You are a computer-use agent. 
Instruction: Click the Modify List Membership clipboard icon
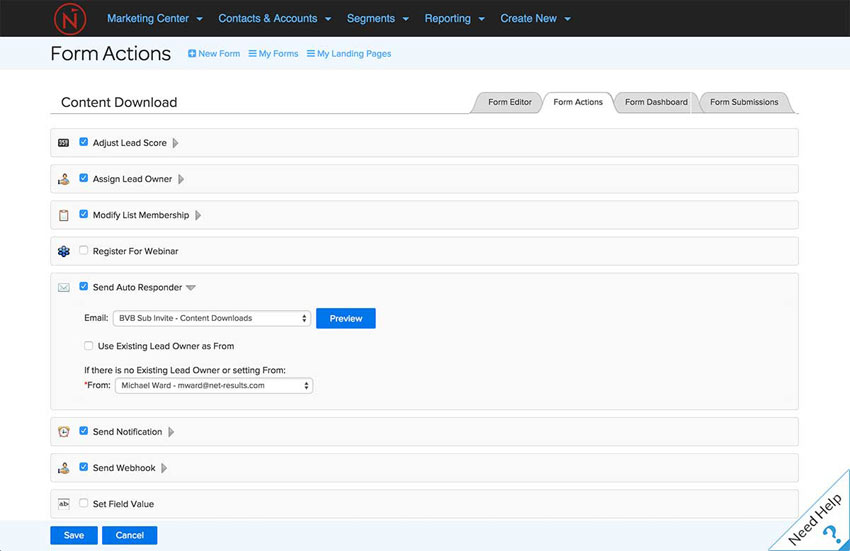63,215
